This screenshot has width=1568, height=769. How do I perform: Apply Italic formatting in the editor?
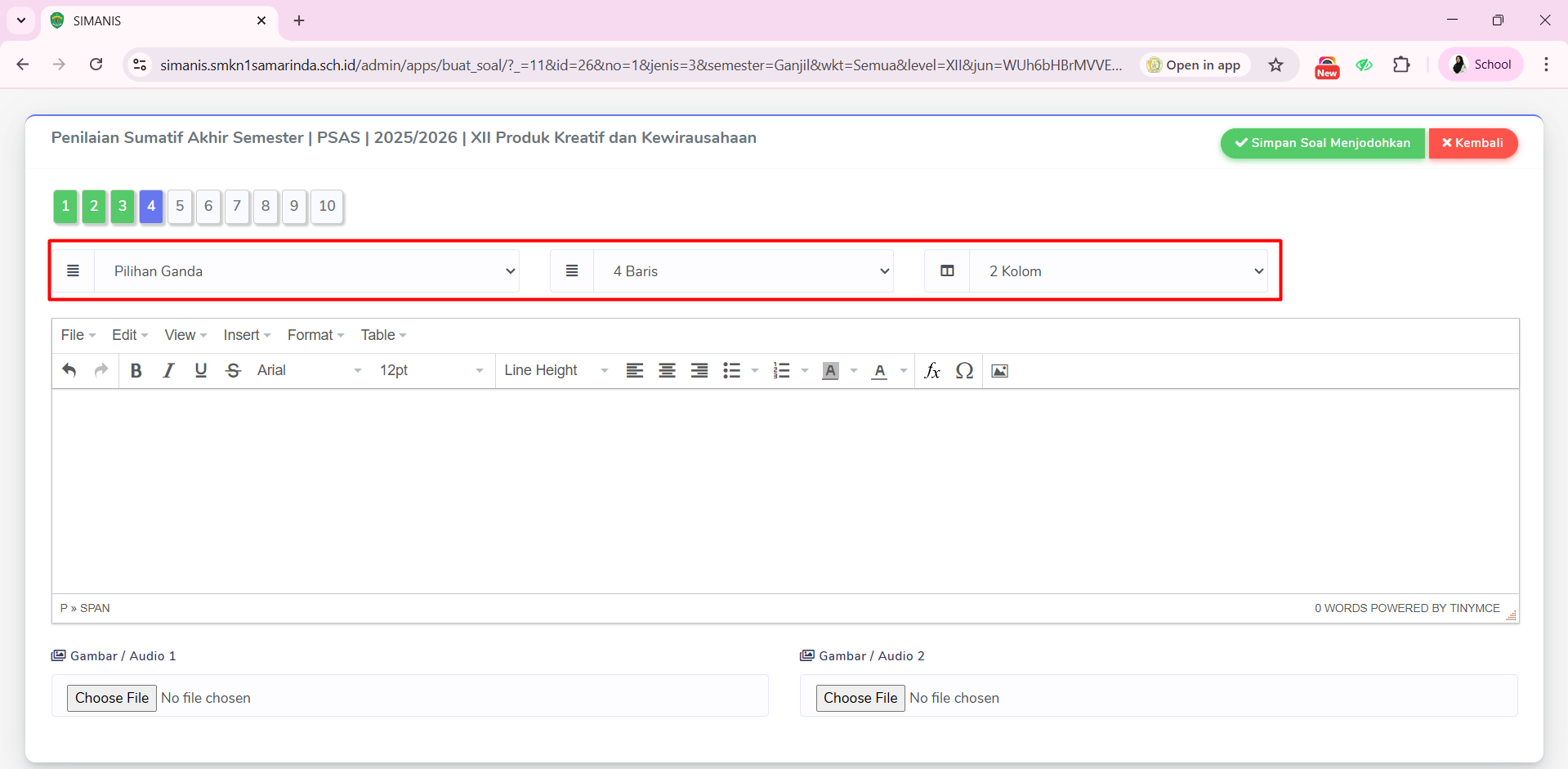[x=168, y=371]
